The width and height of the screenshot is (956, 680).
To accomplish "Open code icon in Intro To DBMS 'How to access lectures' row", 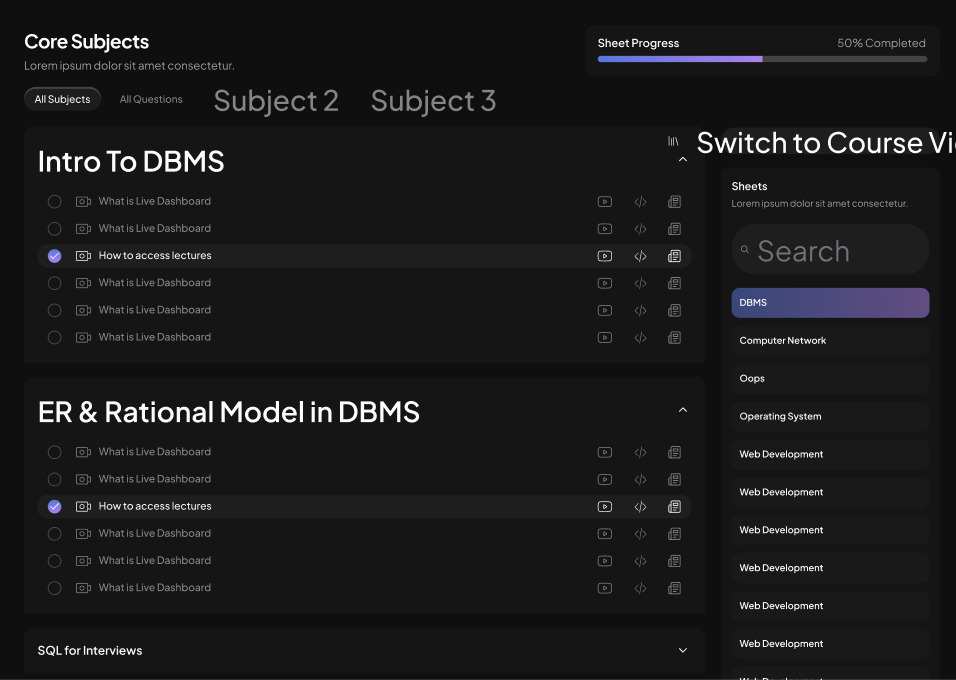I will [x=640, y=256].
